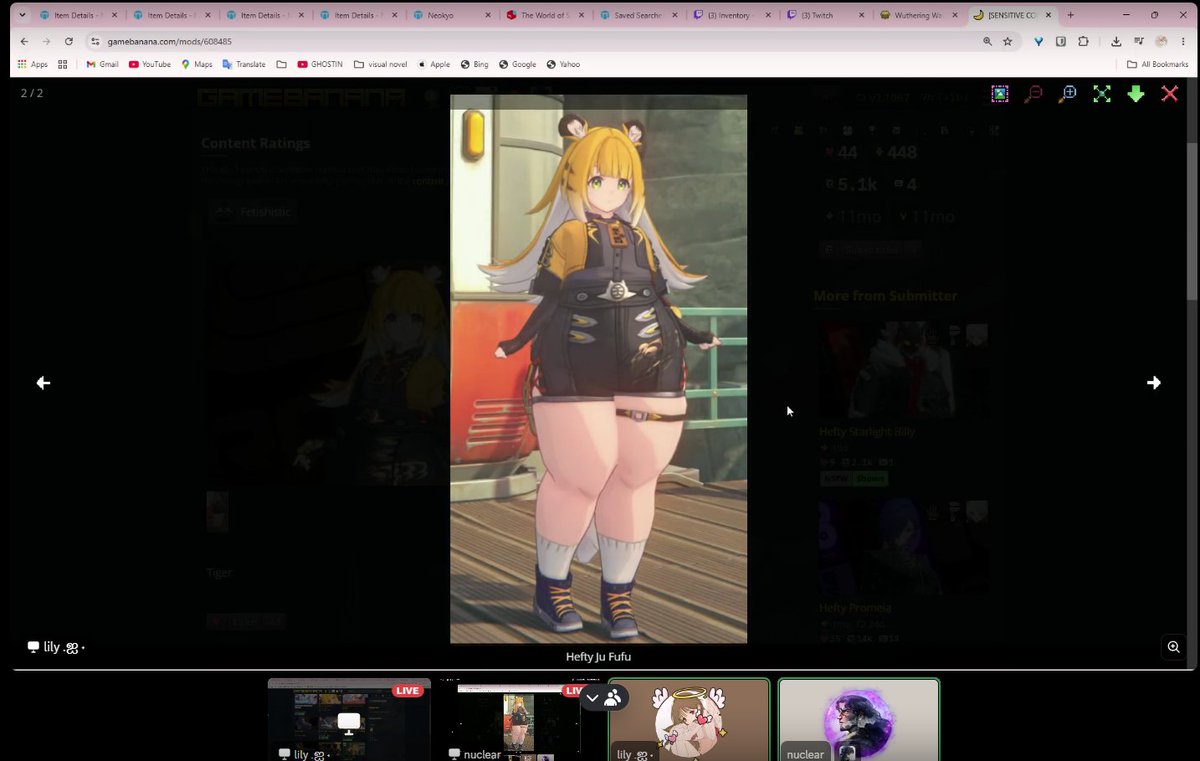Zoom out with the red magnifier icon
The height and width of the screenshot is (761, 1200).
(x=1034, y=93)
